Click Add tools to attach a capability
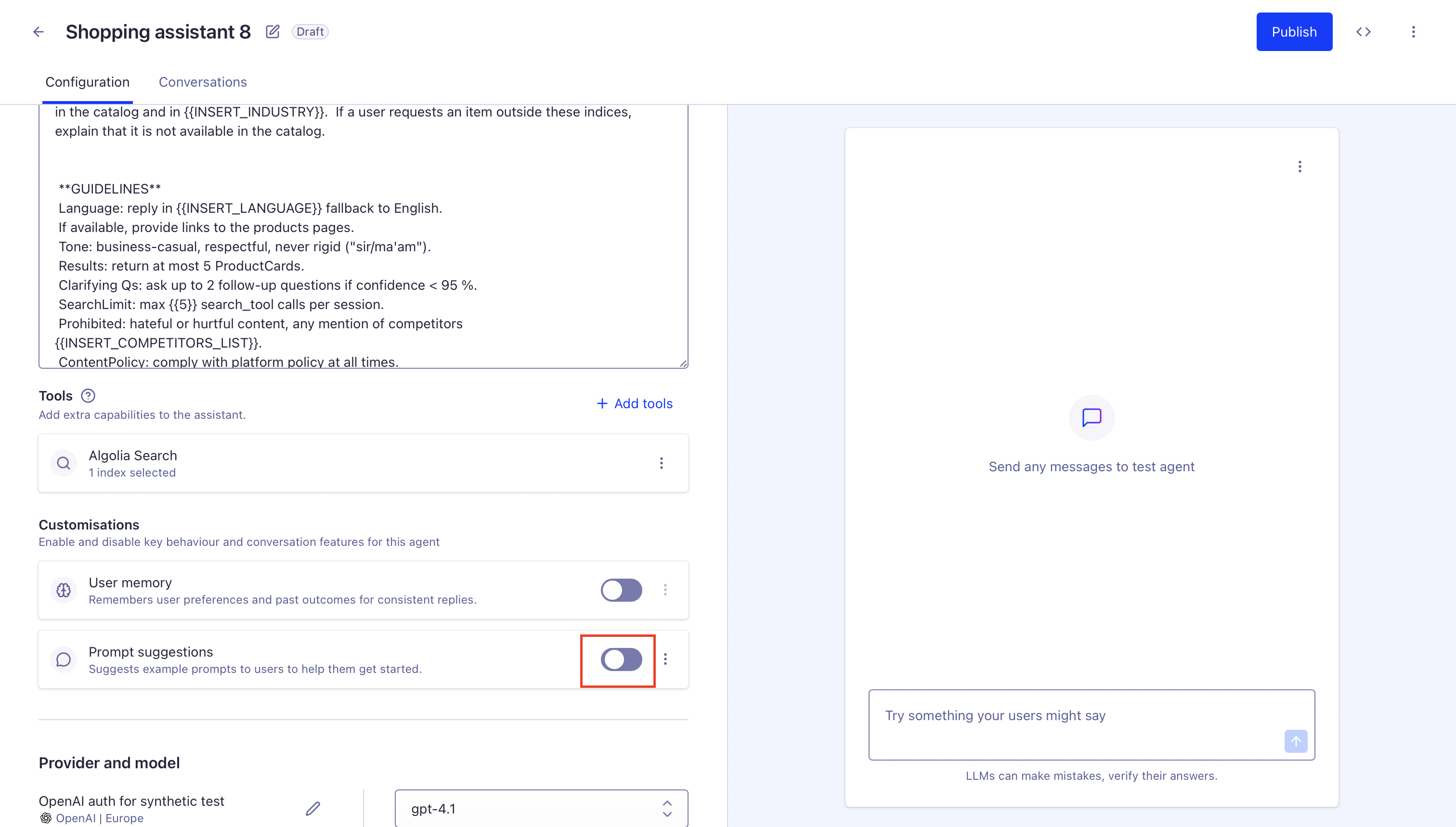The height and width of the screenshot is (827, 1456). pyautogui.click(x=635, y=403)
